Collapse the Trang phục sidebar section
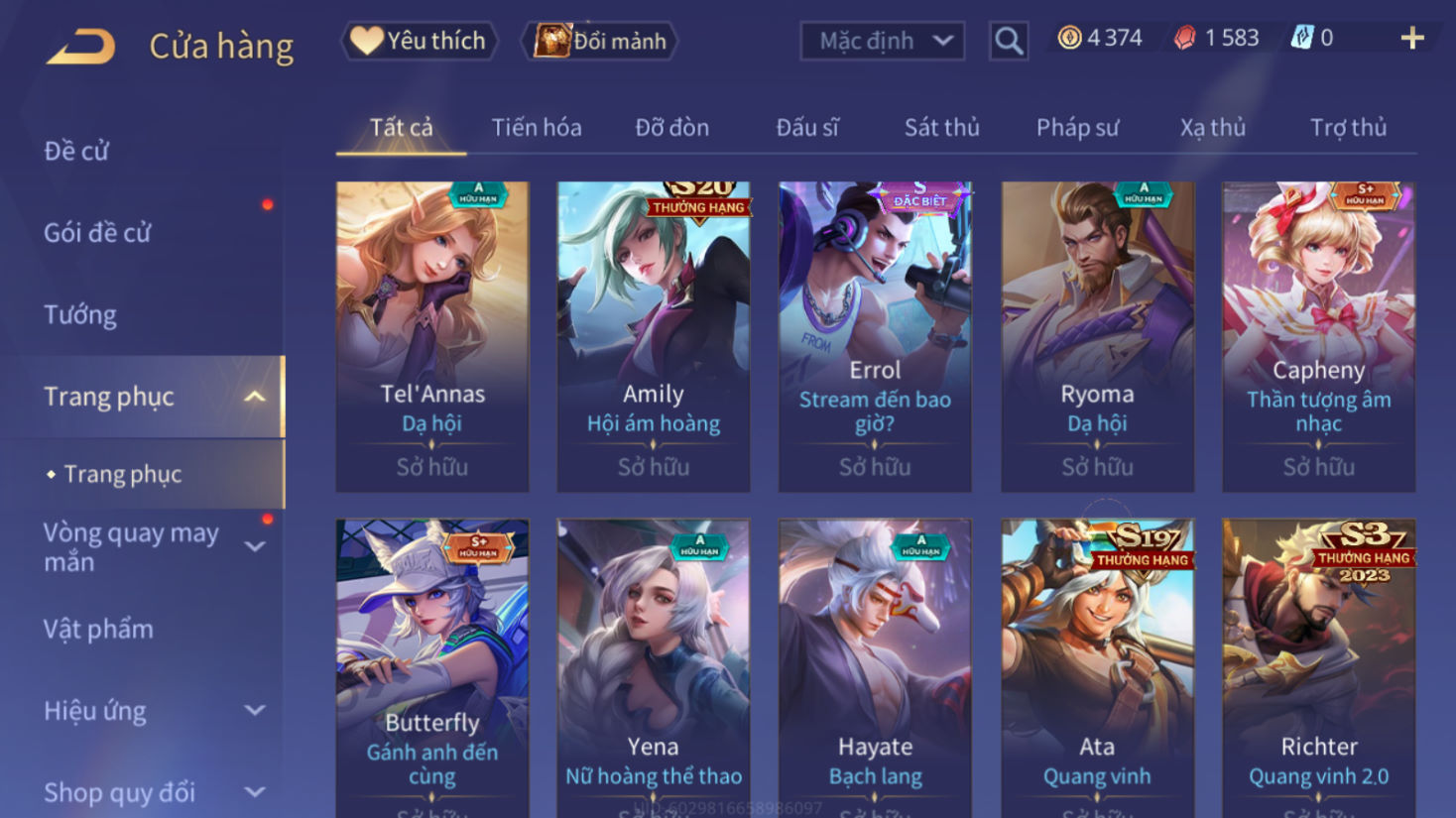This screenshot has height=818, width=1456. click(x=255, y=397)
